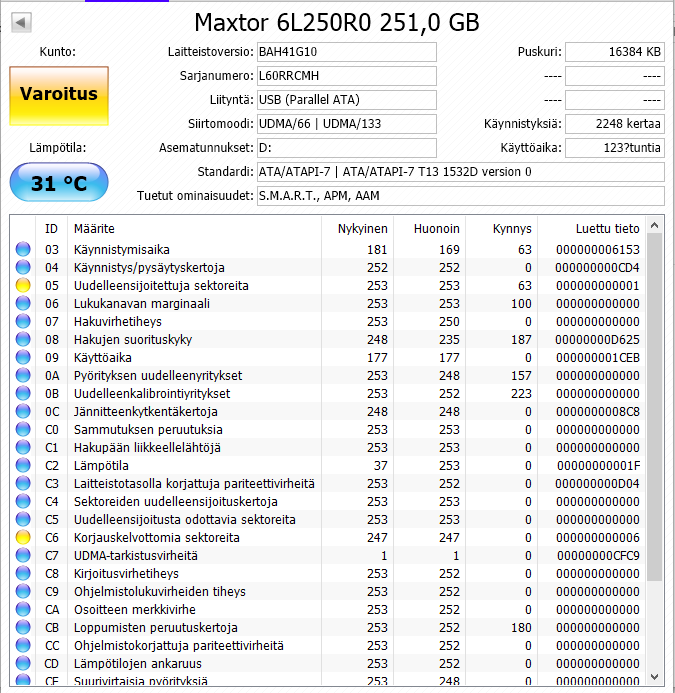
Task: Click current value 37 in Lämpötila row
Action: pyautogui.click(x=380, y=465)
